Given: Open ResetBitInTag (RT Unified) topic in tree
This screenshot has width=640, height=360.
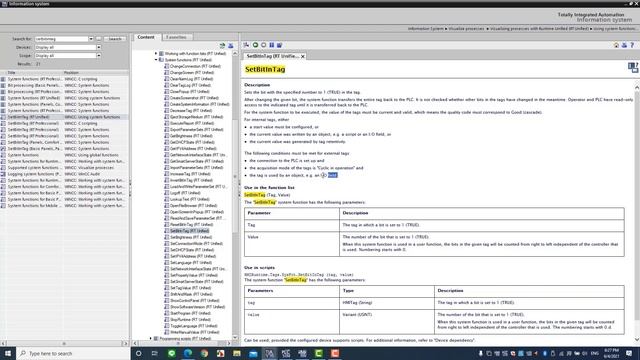Looking at the screenshot, I should coord(191,224).
